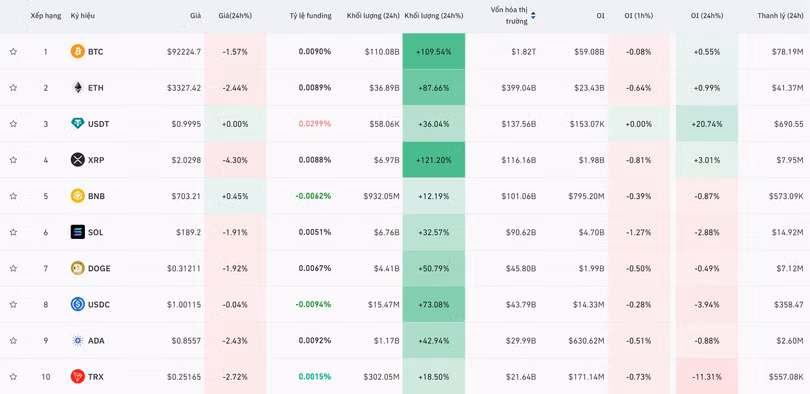Click the Dogecoin logo
The width and height of the screenshot is (810, 394).
click(77, 269)
